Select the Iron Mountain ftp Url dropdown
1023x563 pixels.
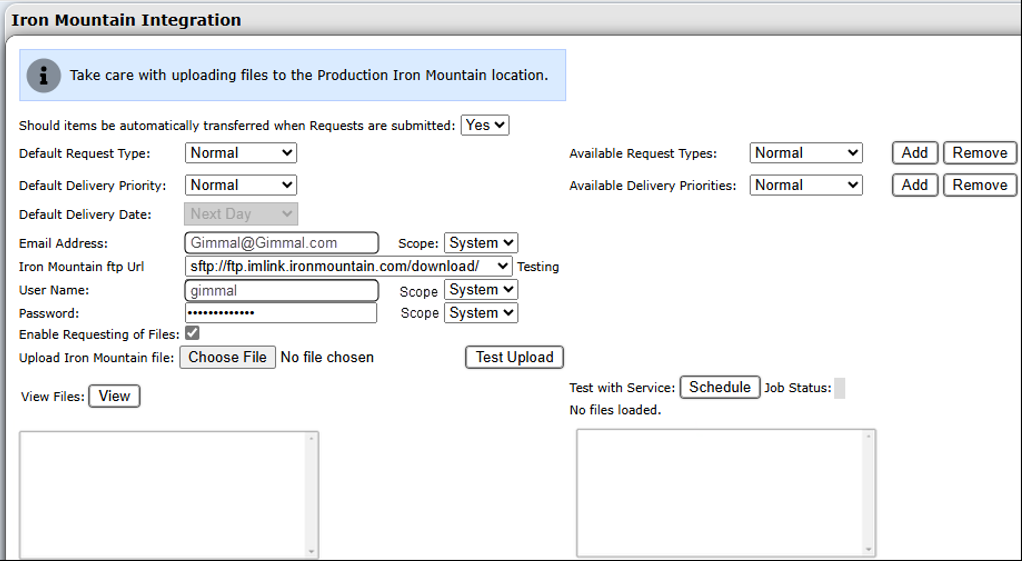pos(349,266)
